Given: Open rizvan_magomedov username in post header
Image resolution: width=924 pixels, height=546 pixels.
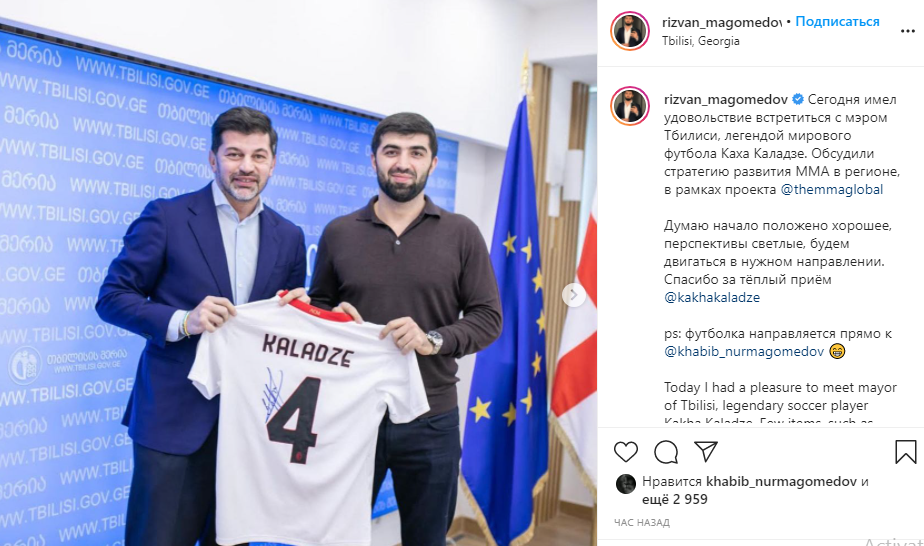Looking at the screenshot, I should [722, 22].
